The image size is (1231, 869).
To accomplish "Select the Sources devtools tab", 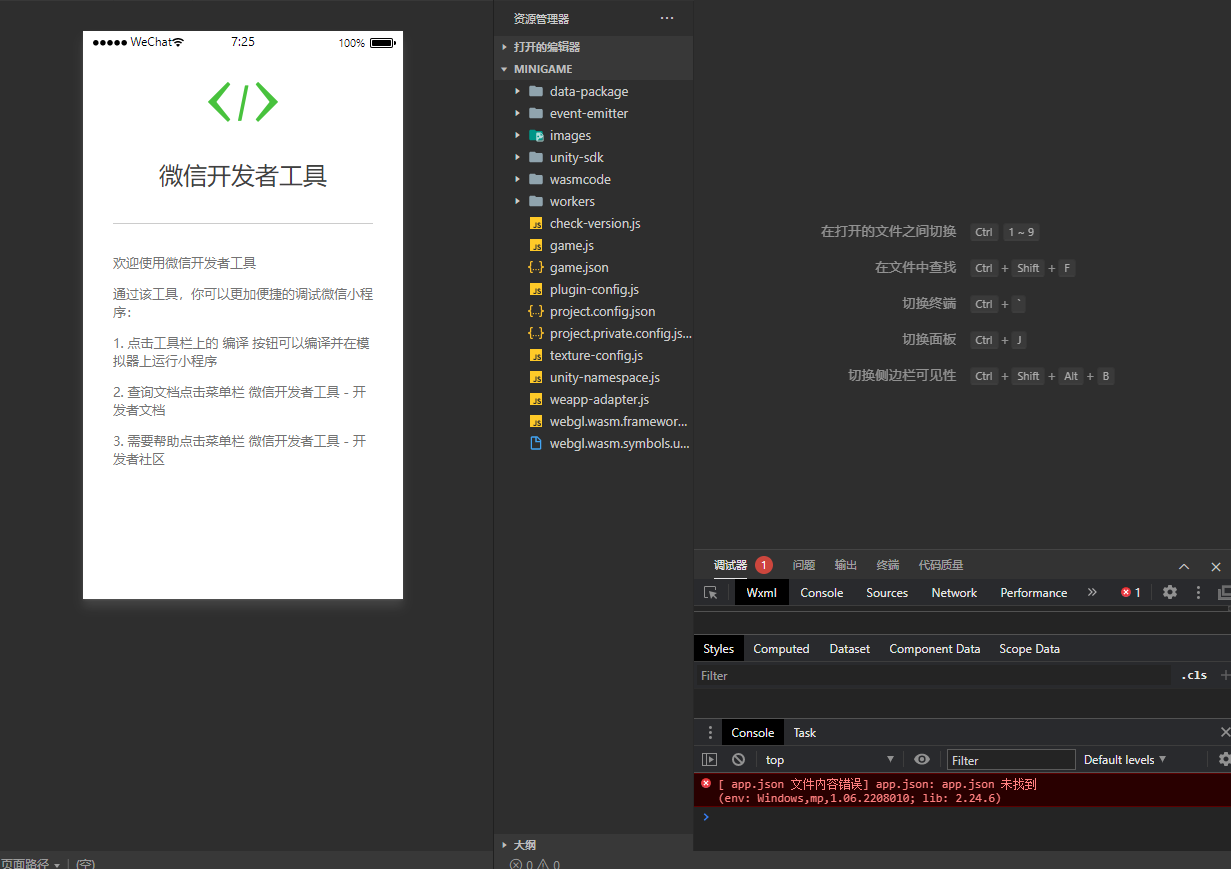I will (887, 593).
